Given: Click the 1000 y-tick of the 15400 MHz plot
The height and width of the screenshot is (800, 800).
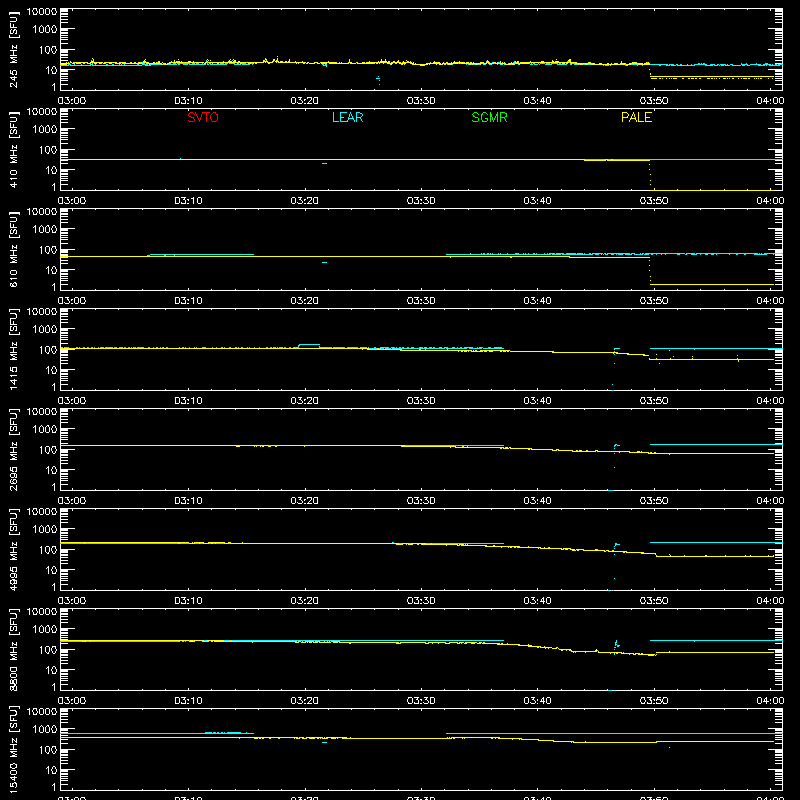Looking at the screenshot, I should point(44,730).
